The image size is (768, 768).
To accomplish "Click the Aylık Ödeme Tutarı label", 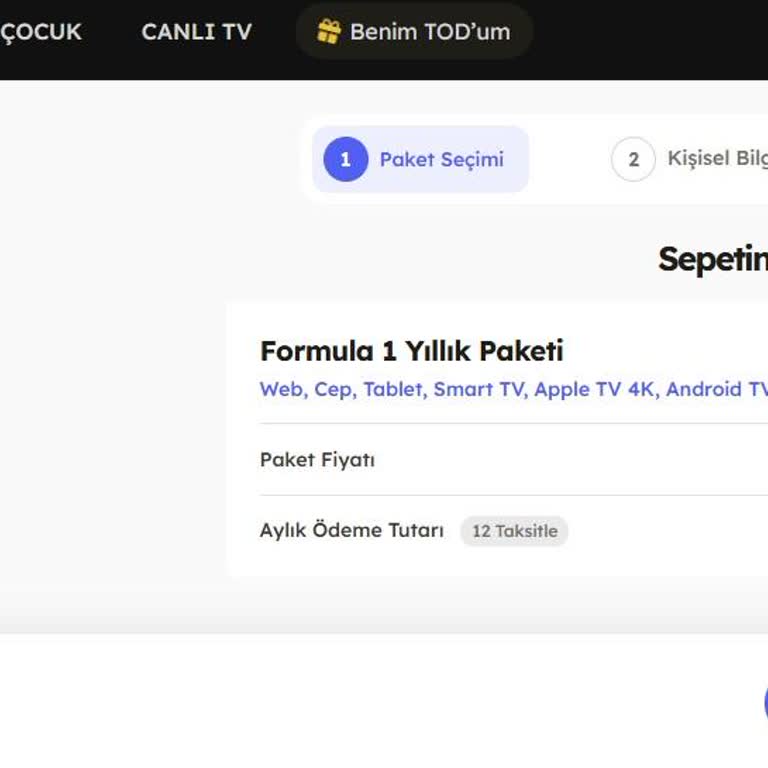I will [x=352, y=530].
